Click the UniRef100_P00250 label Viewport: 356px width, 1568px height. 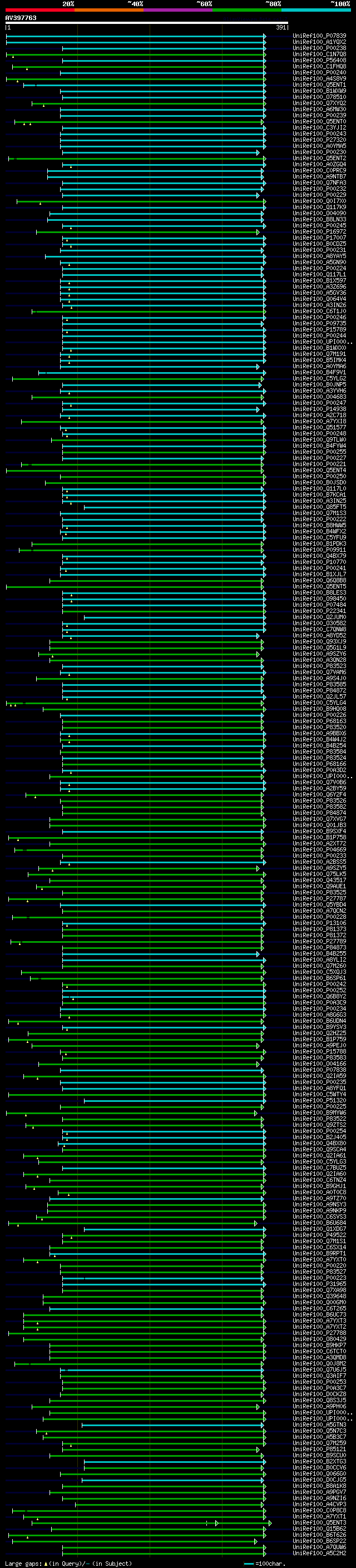(x=319, y=476)
